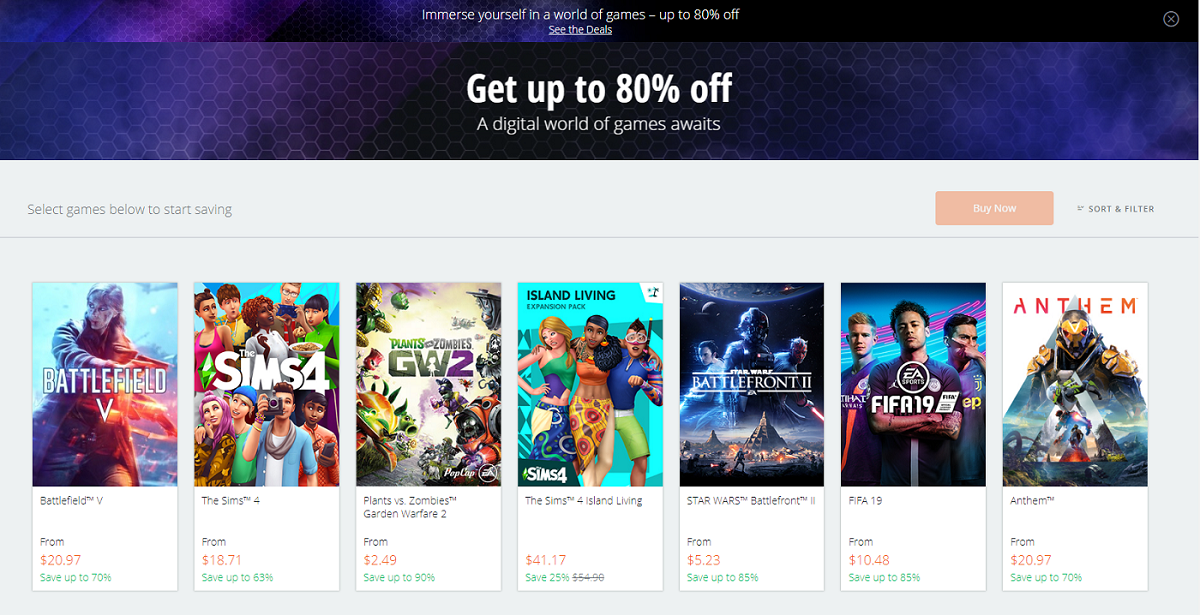This screenshot has width=1200, height=615.
Task: Select The Sims 4 game cover
Action: [267, 384]
